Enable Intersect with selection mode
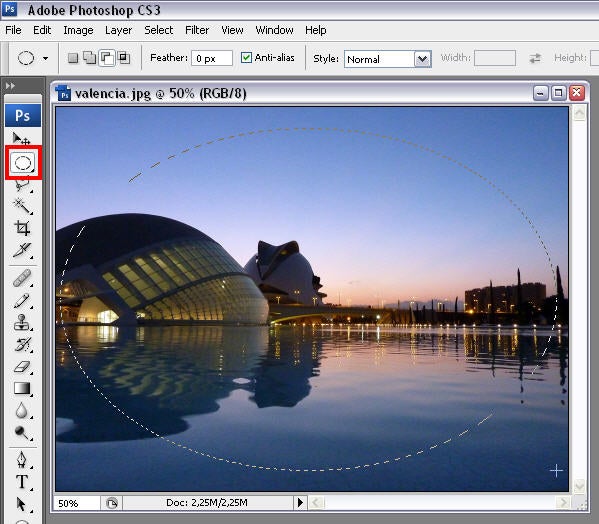The height and width of the screenshot is (524, 599). pyautogui.click(x=124, y=58)
